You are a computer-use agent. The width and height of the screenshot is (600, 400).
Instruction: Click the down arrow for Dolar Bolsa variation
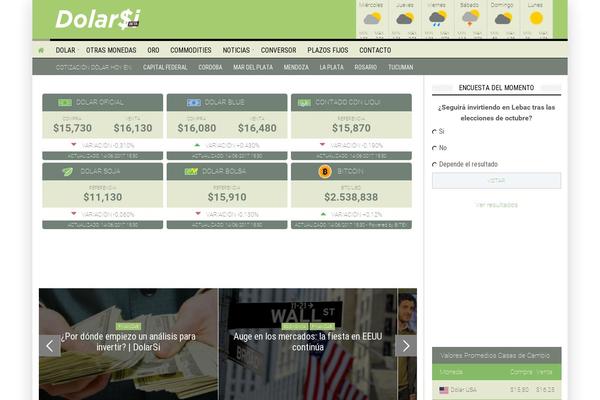pyautogui.click(x=198, y=214)
